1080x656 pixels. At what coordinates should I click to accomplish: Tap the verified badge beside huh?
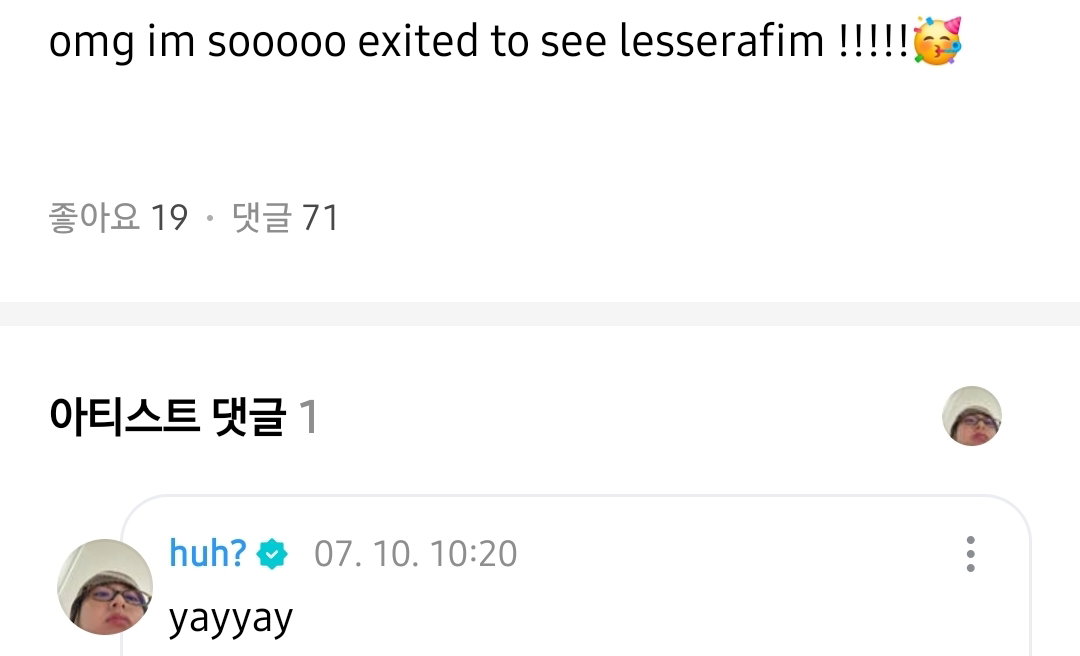point(272,554)
